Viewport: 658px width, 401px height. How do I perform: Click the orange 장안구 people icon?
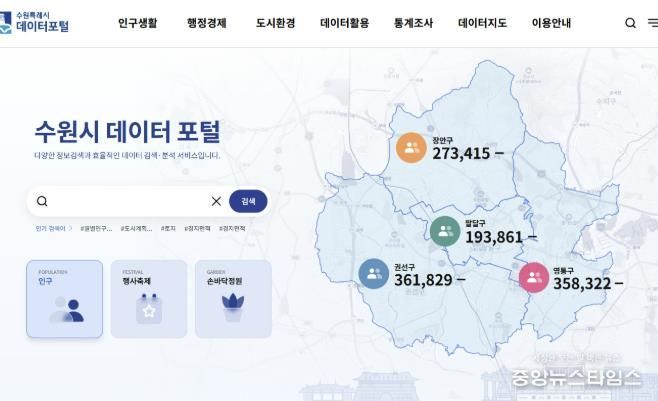(x=411, y=148)
